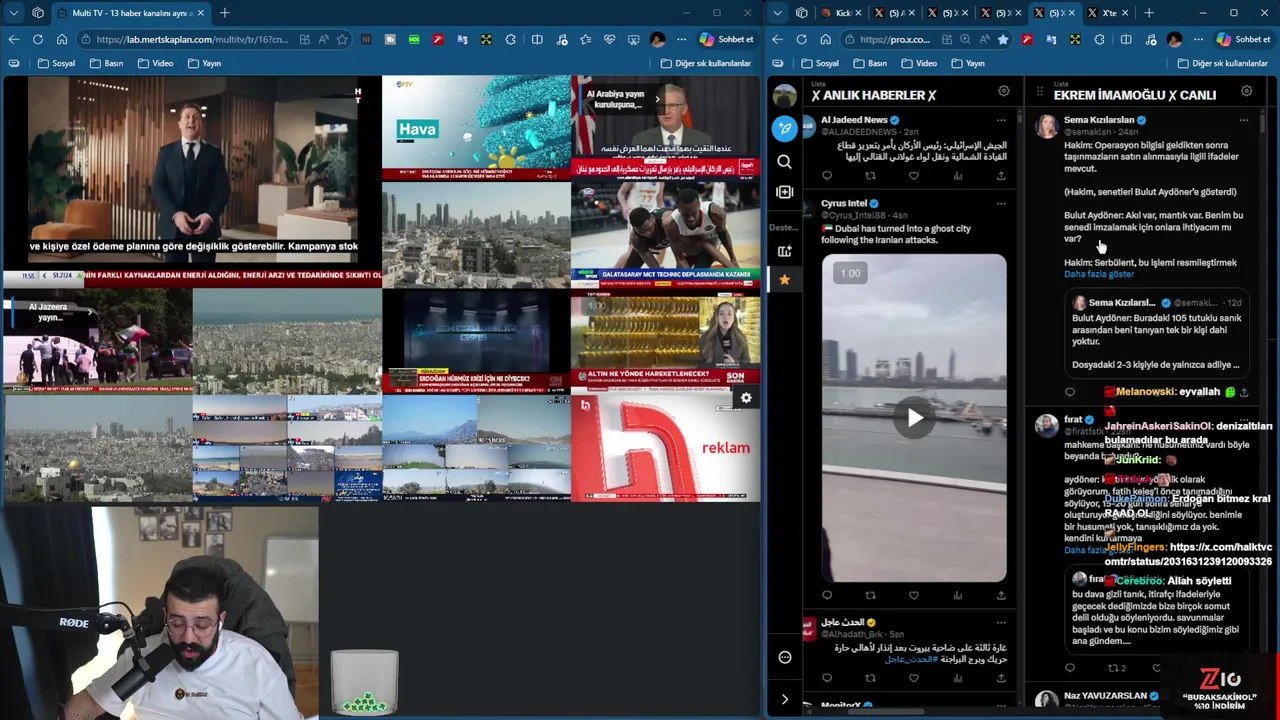The image size is (1280, 720).
Task: Open search in X Pro sidebar
Action: coord(785,162)
